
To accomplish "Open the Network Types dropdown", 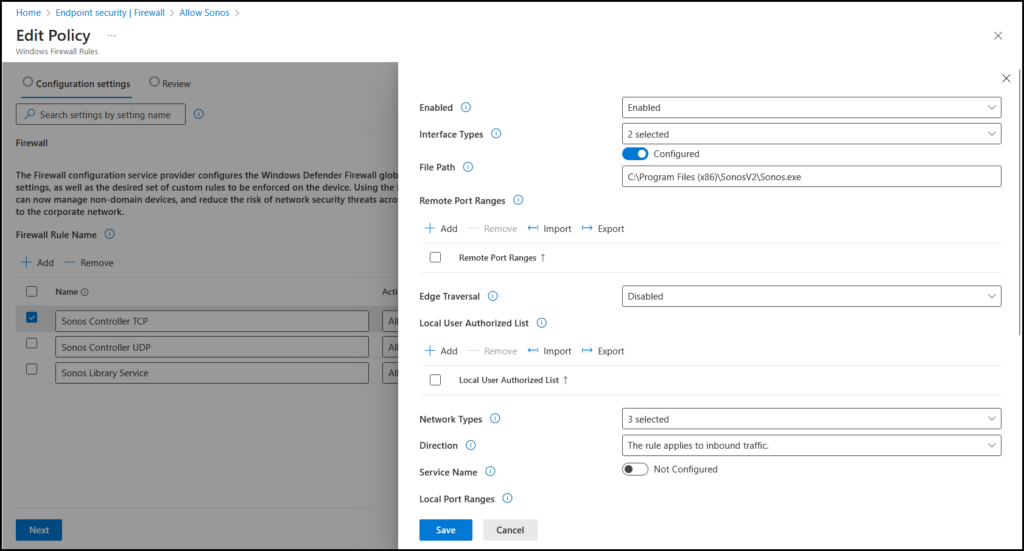I will coord(811,419).
